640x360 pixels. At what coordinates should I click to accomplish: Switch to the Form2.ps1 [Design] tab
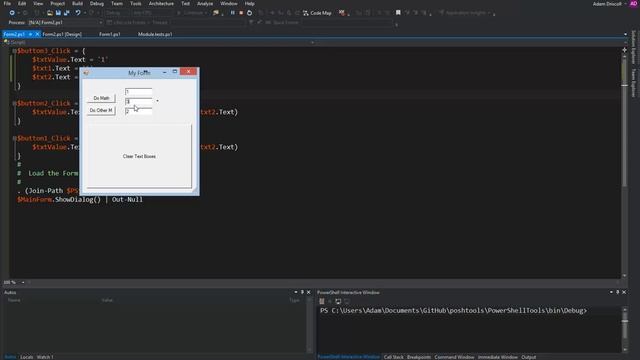click(x=62, y=34)
